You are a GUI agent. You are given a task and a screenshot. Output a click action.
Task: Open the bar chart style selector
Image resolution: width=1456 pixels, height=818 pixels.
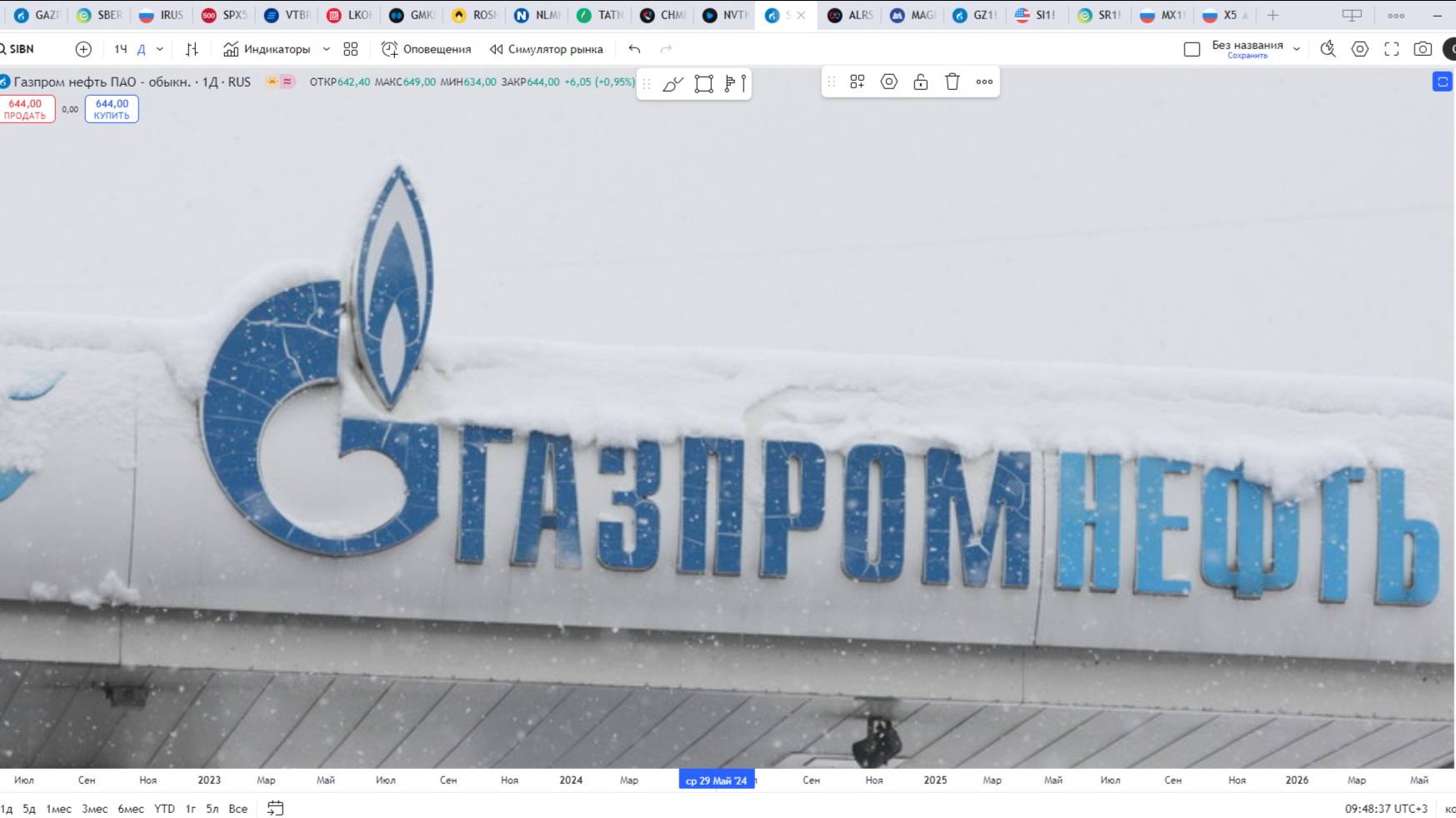pos(192,49)
